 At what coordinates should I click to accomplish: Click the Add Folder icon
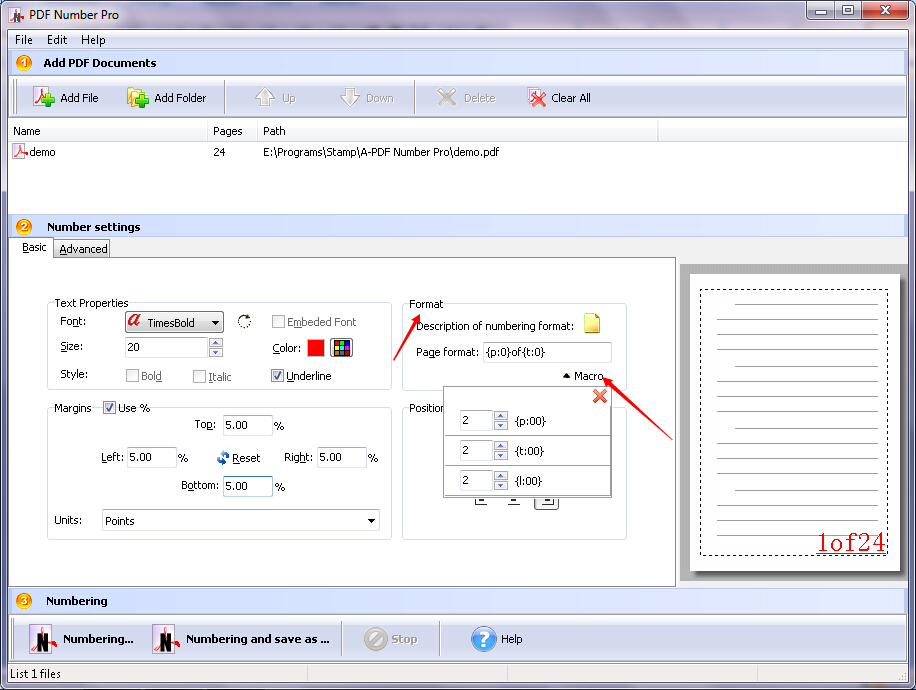138,98
